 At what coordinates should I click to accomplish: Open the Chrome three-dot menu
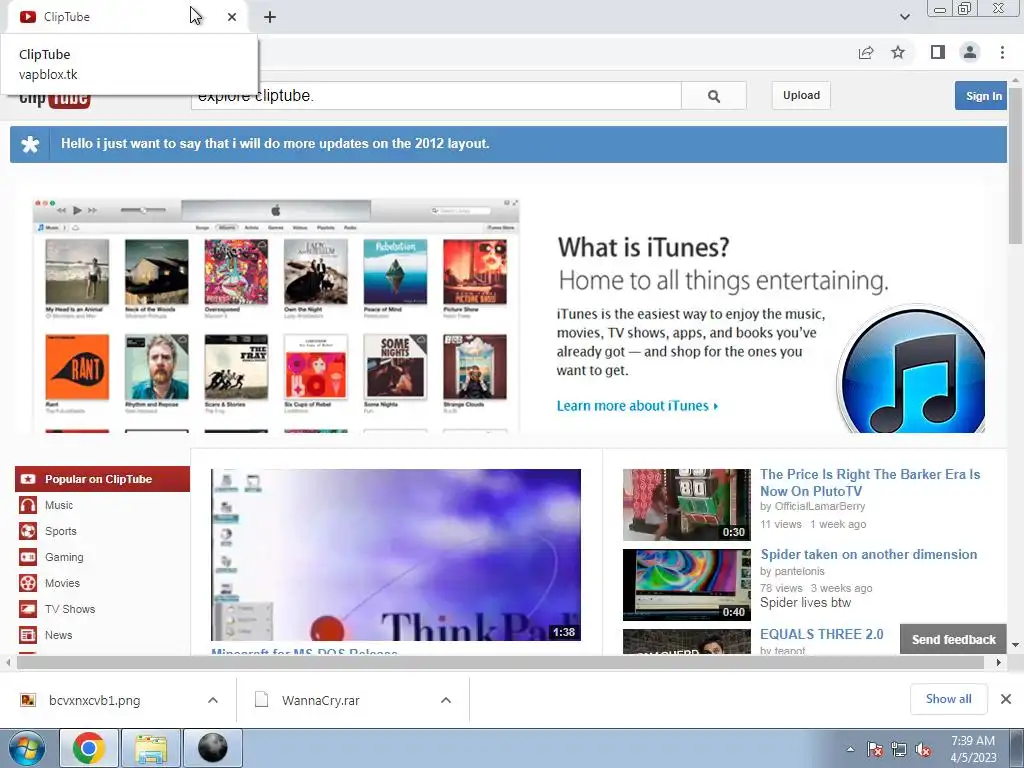[x=1002, y=52]
